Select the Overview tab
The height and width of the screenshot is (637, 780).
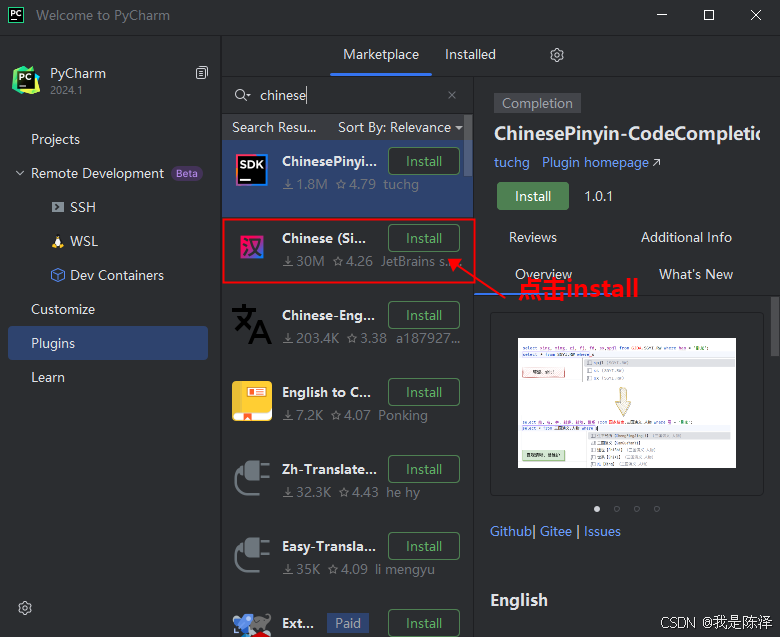(543, 274)
